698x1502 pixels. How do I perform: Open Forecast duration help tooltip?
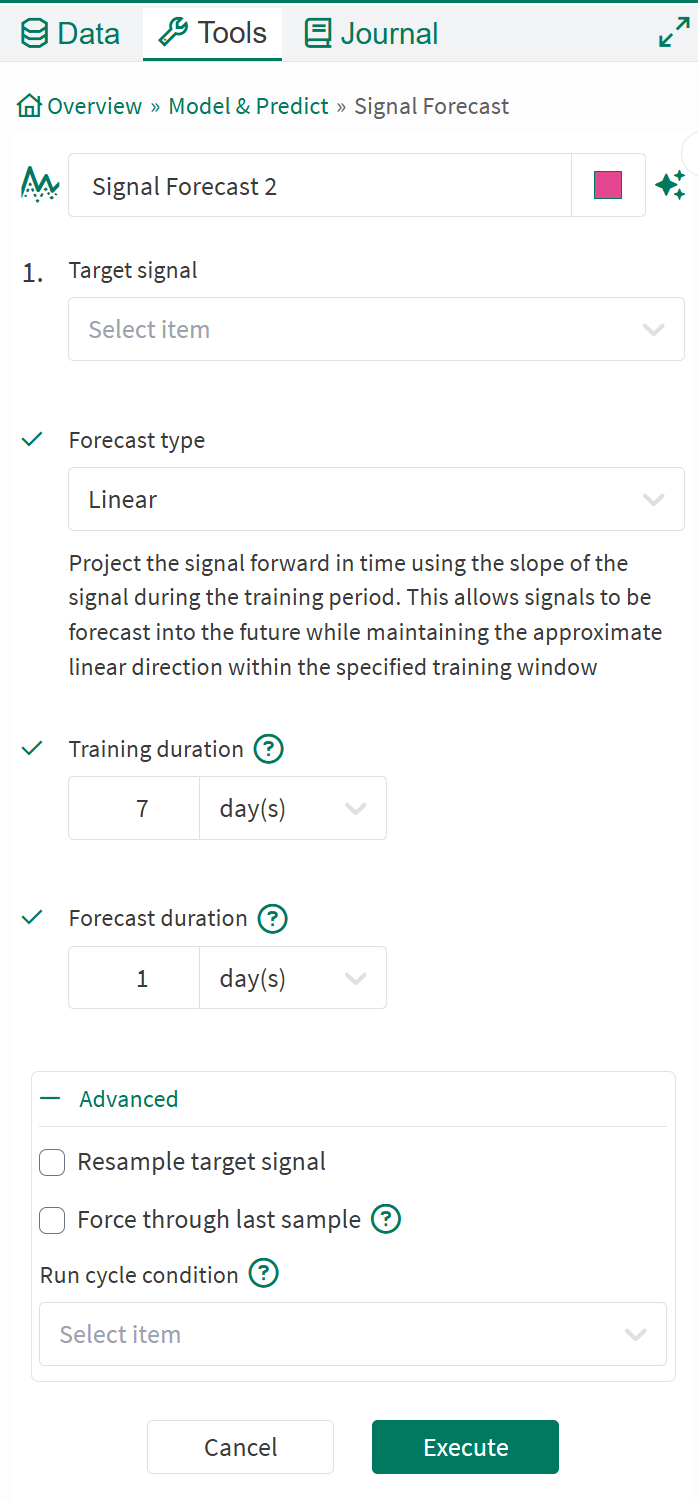[273, 918]
